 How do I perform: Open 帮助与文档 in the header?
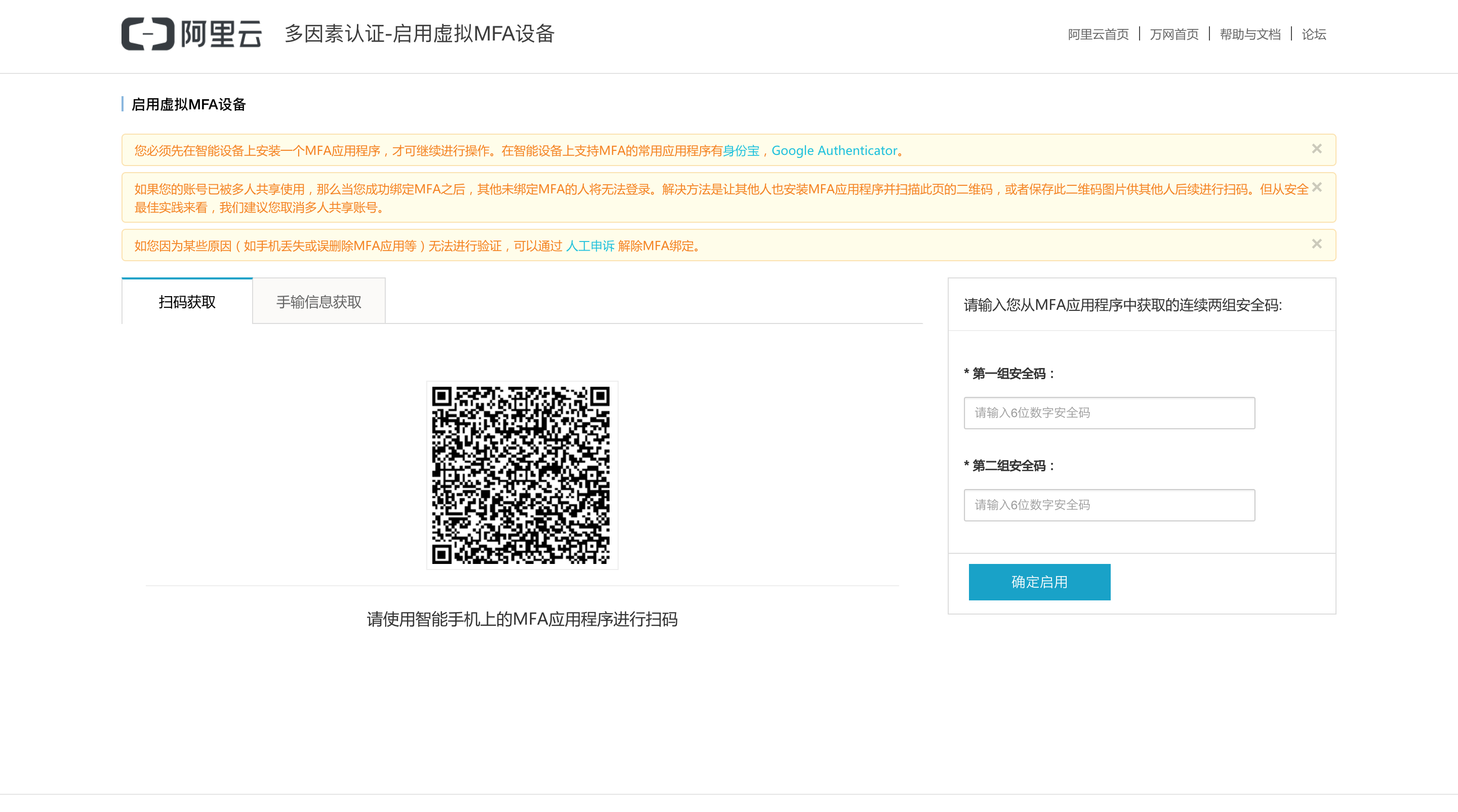point(1250,34)
